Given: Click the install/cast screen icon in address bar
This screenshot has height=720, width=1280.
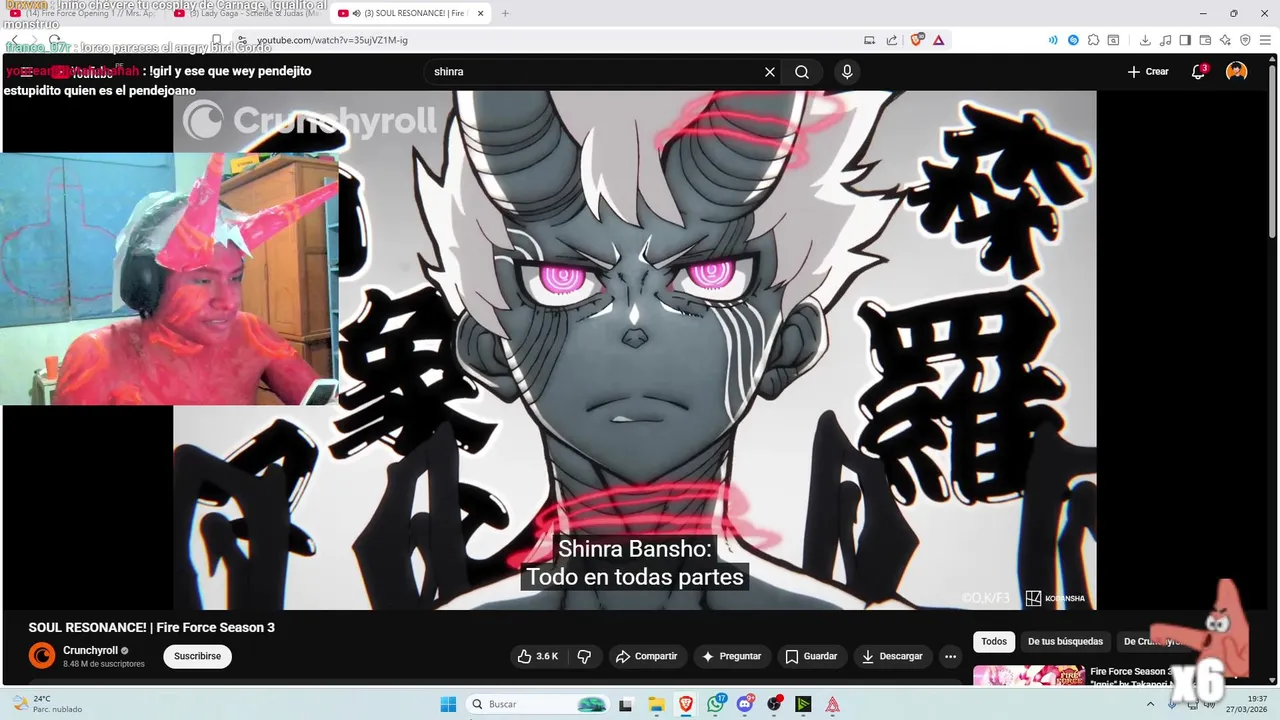Looking at the screenshot, I should click(x=869, y=40).
